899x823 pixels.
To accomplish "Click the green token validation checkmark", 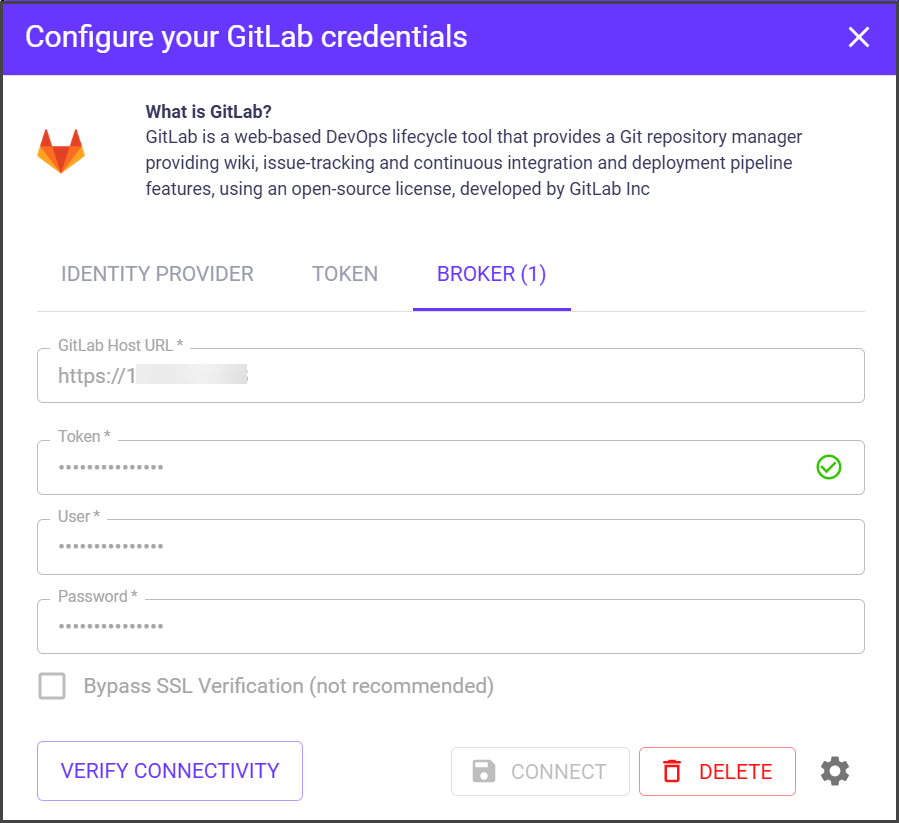I will coord(828,467).
